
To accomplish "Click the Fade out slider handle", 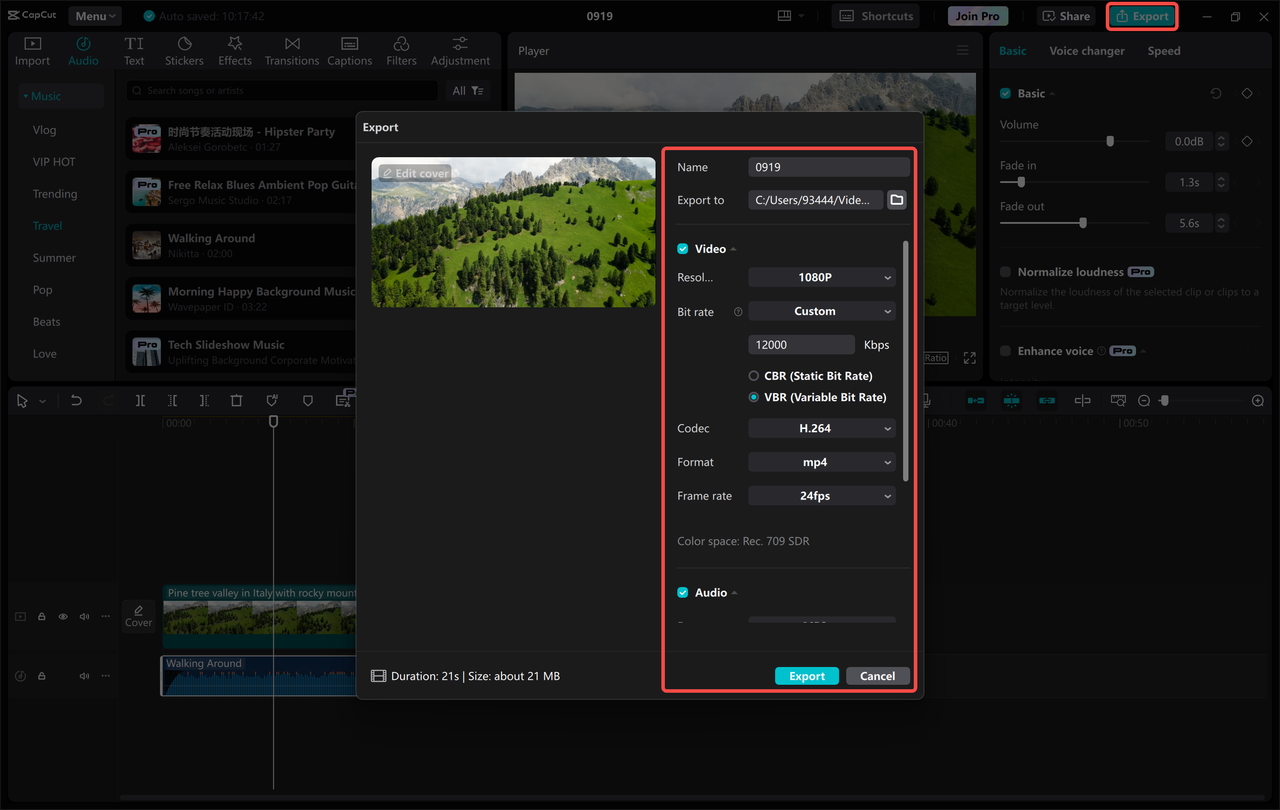I will tap(1083, 223).
